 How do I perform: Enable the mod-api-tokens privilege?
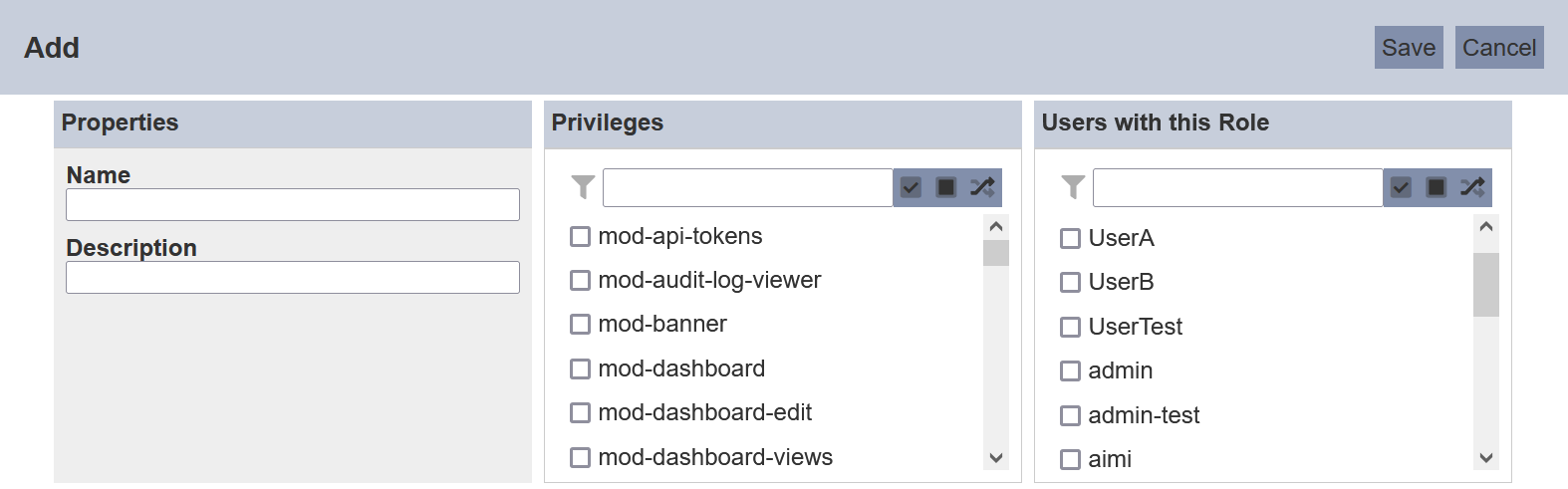[x=580, y=236]
